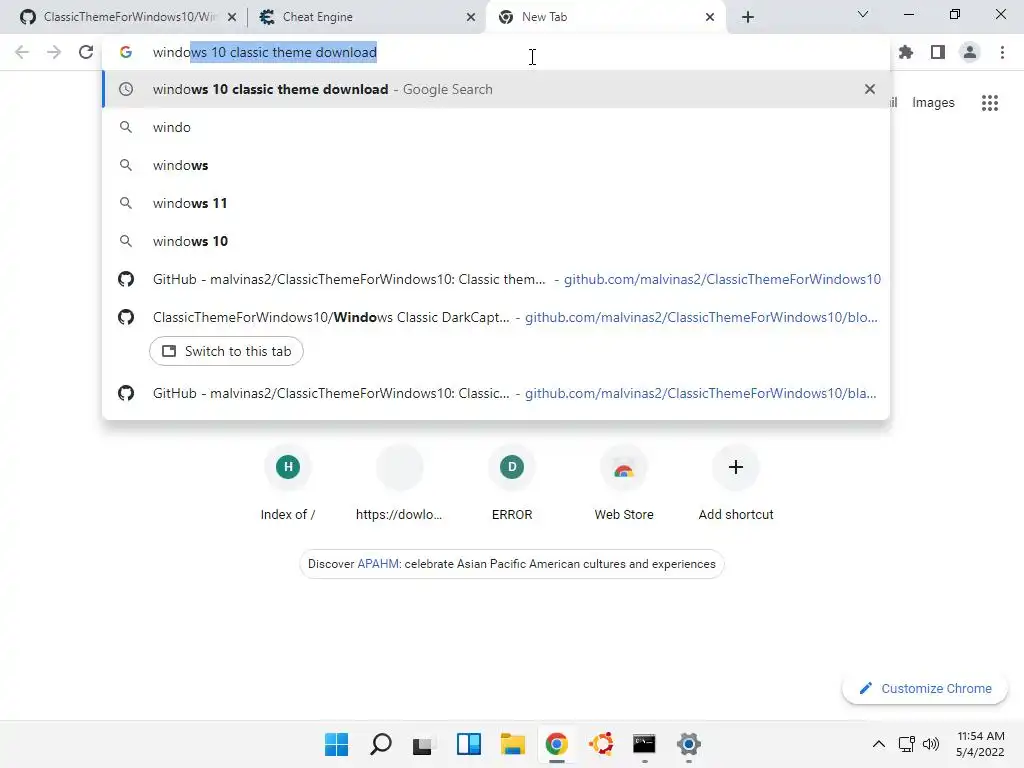Screen dimensions: 1024x768
Task: Open github.com/malvinas2/ClassicThemeForWindows10 suggestion
Action: (496, 279)
